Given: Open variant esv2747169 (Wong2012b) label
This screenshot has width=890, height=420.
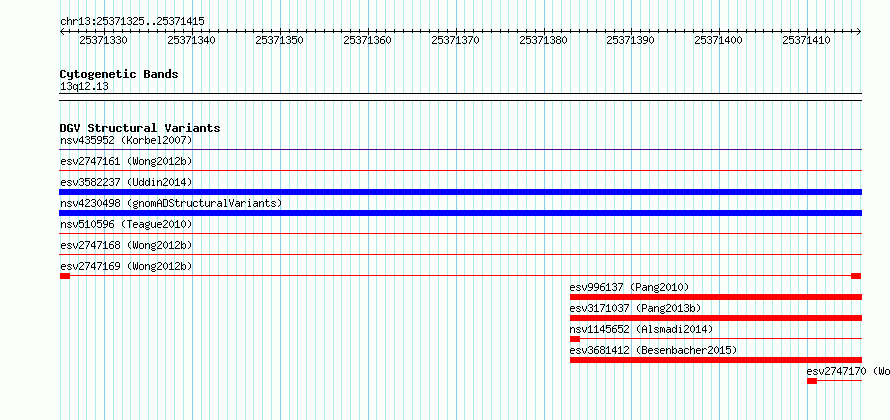Looking at the screenshot, I should click(126, 266).
